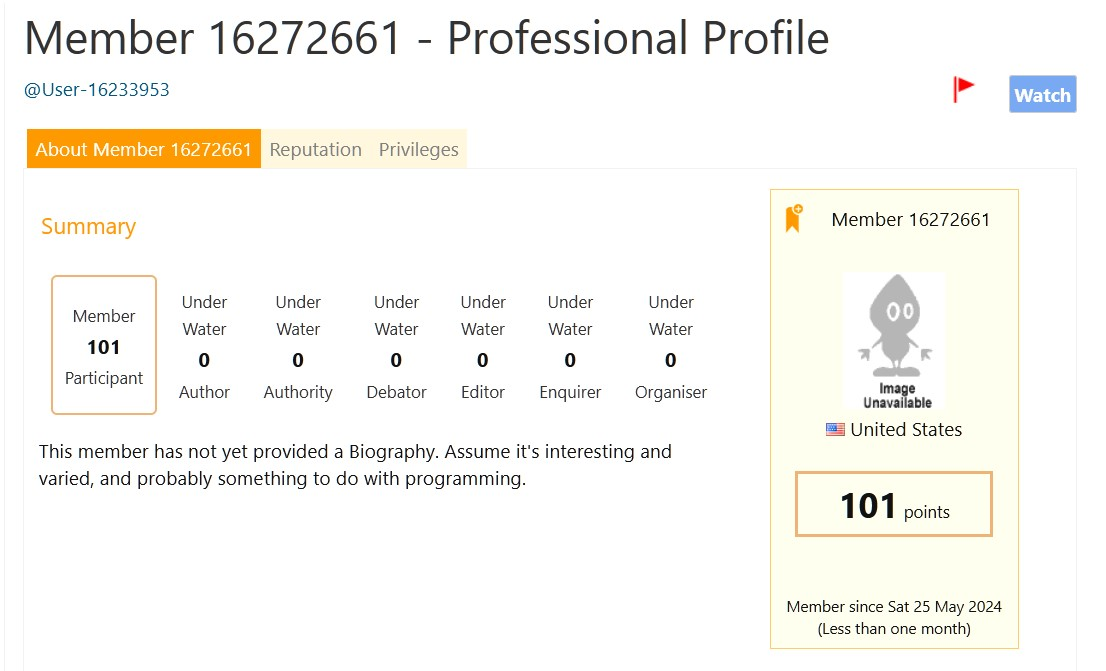Click the Under Water Debator score
Viewport: 1106px width, 671px height.
pos(396,346)
